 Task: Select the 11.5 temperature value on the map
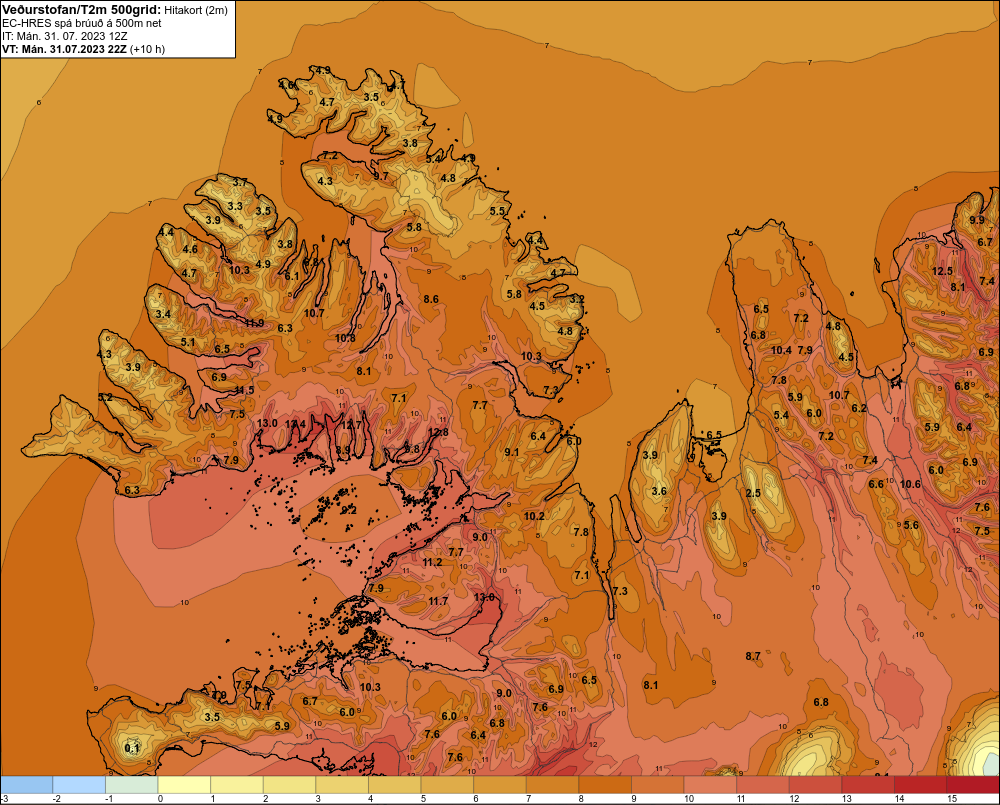coord(244,390)
